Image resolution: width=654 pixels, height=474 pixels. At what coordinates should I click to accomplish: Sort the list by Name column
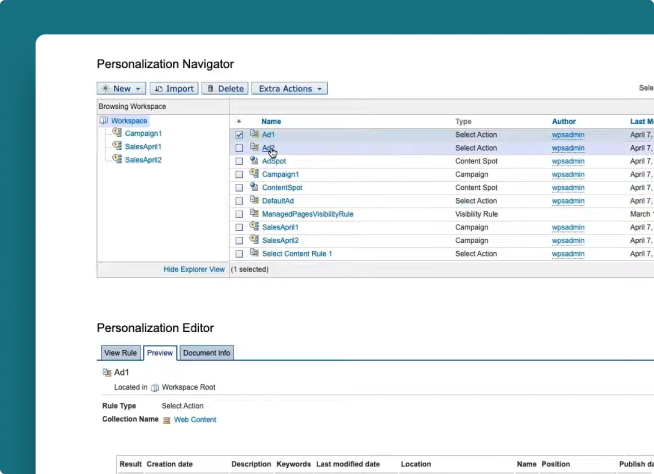click(x=271, y=121)
